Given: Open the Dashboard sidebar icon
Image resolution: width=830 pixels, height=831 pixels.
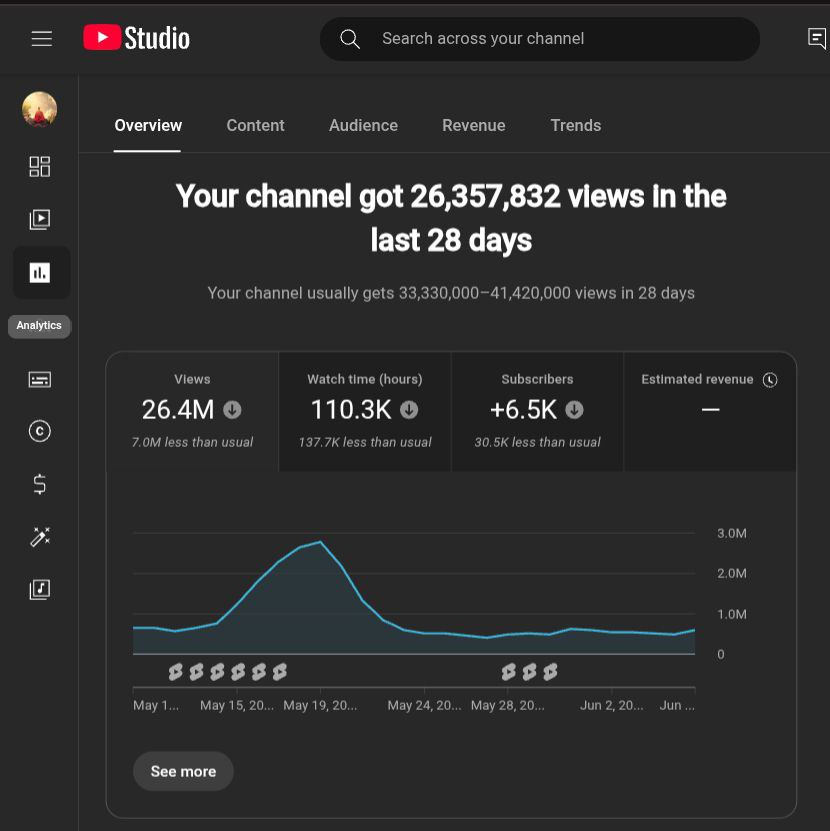Looking at the screenshot, I should point(40,166).
